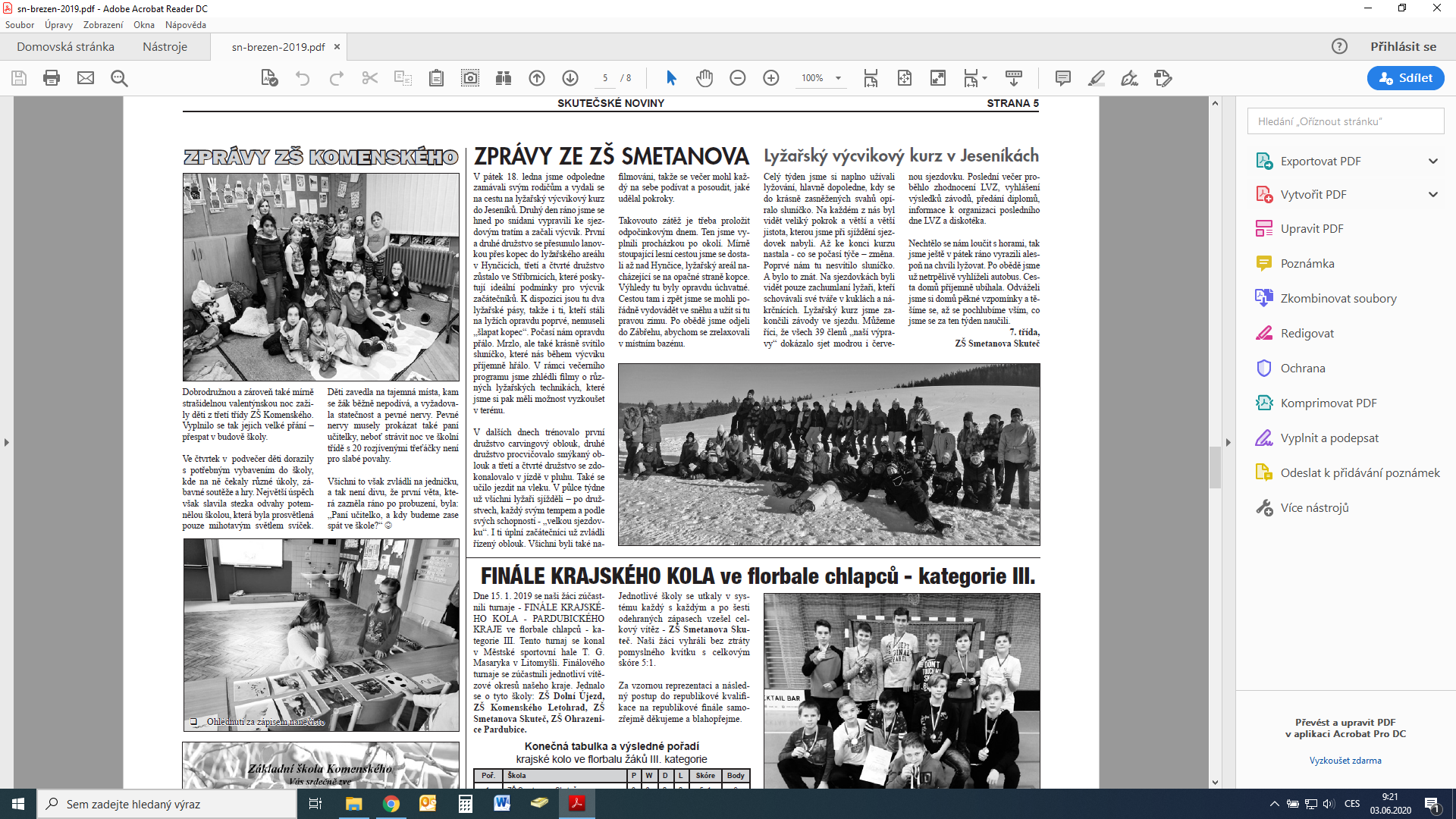
Task: Switch to the Nástroje tab
Action: pos(165,46)
